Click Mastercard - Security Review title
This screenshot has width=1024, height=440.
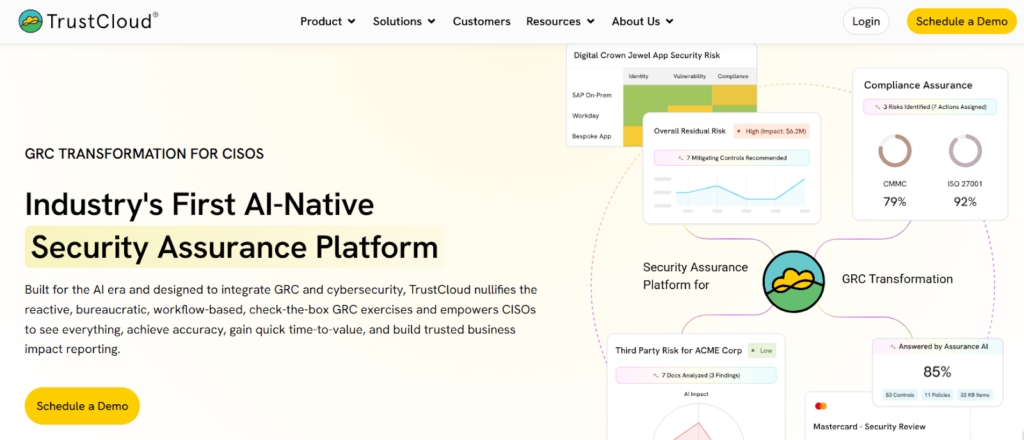[x=869, y=427]
